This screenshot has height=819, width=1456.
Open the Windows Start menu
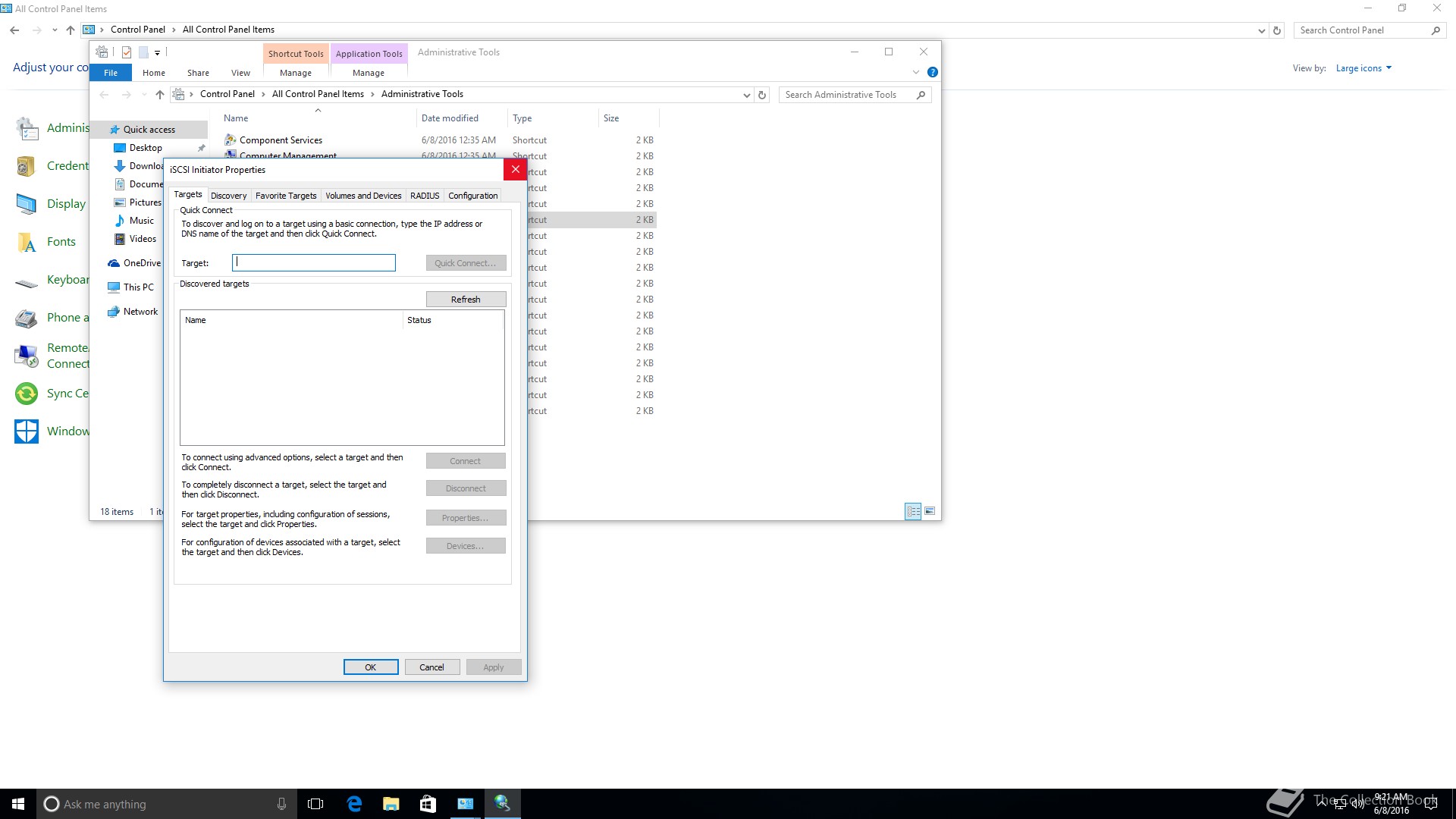[x=18, y=804]
